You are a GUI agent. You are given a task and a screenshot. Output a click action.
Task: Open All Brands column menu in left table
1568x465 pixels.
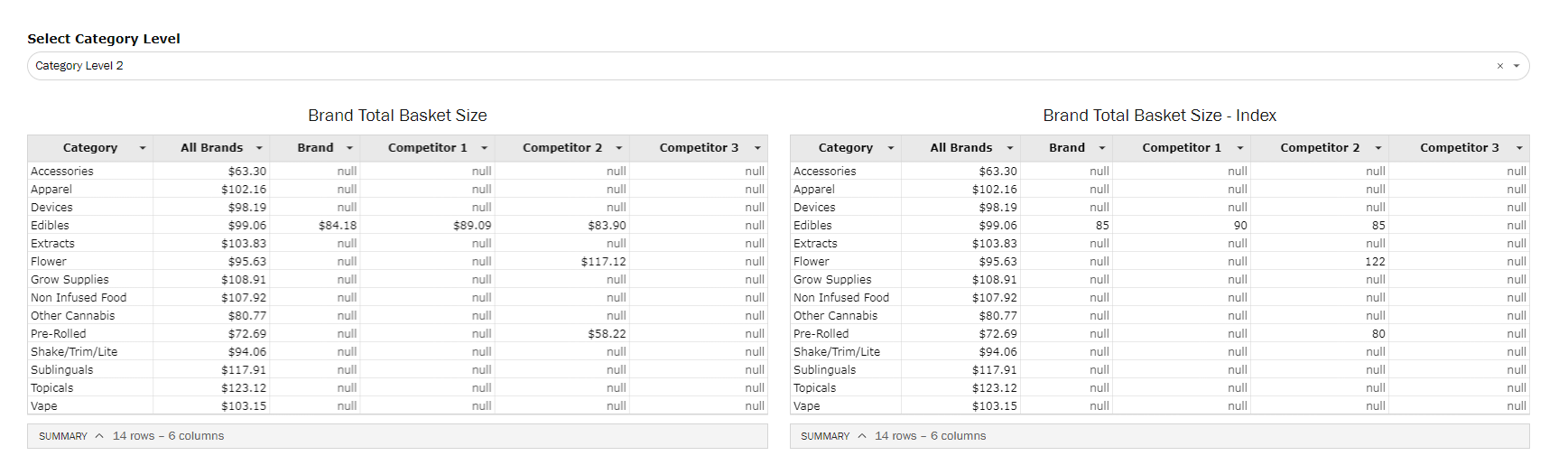[x=259, y=148]
